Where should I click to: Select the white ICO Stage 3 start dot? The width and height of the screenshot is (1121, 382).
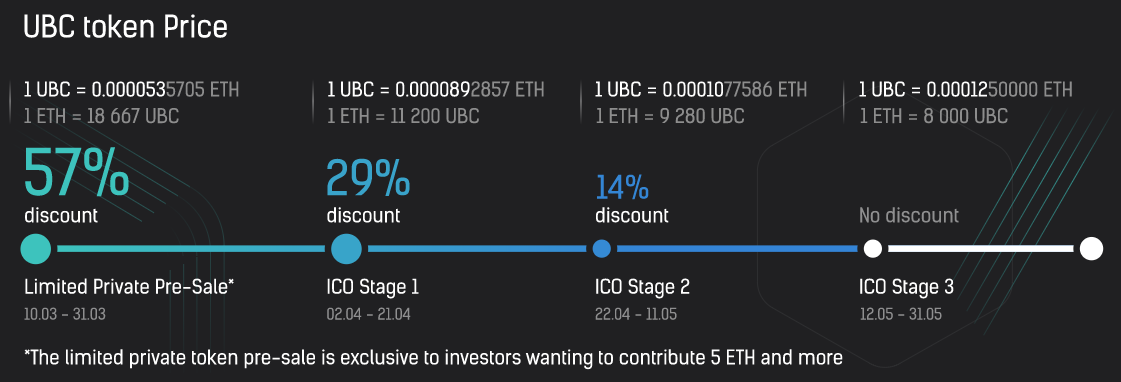coord(872,248)
